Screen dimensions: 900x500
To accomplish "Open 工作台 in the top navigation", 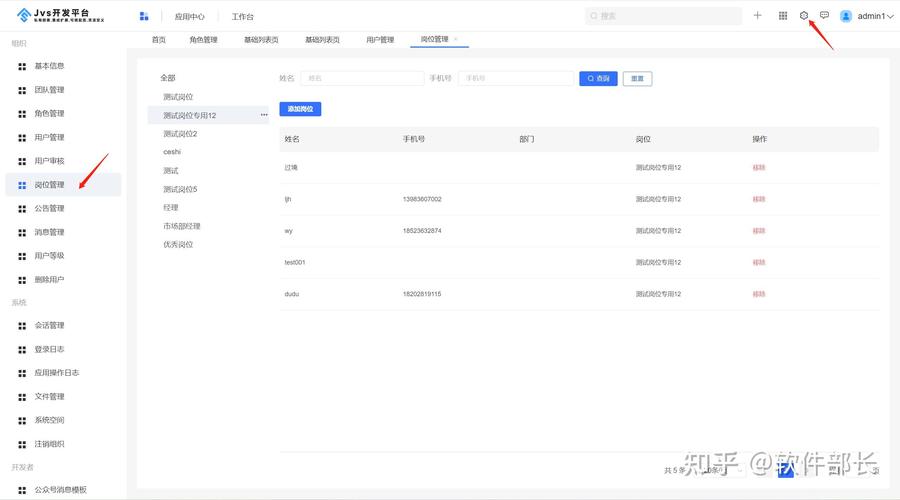I will pos(242,17).
